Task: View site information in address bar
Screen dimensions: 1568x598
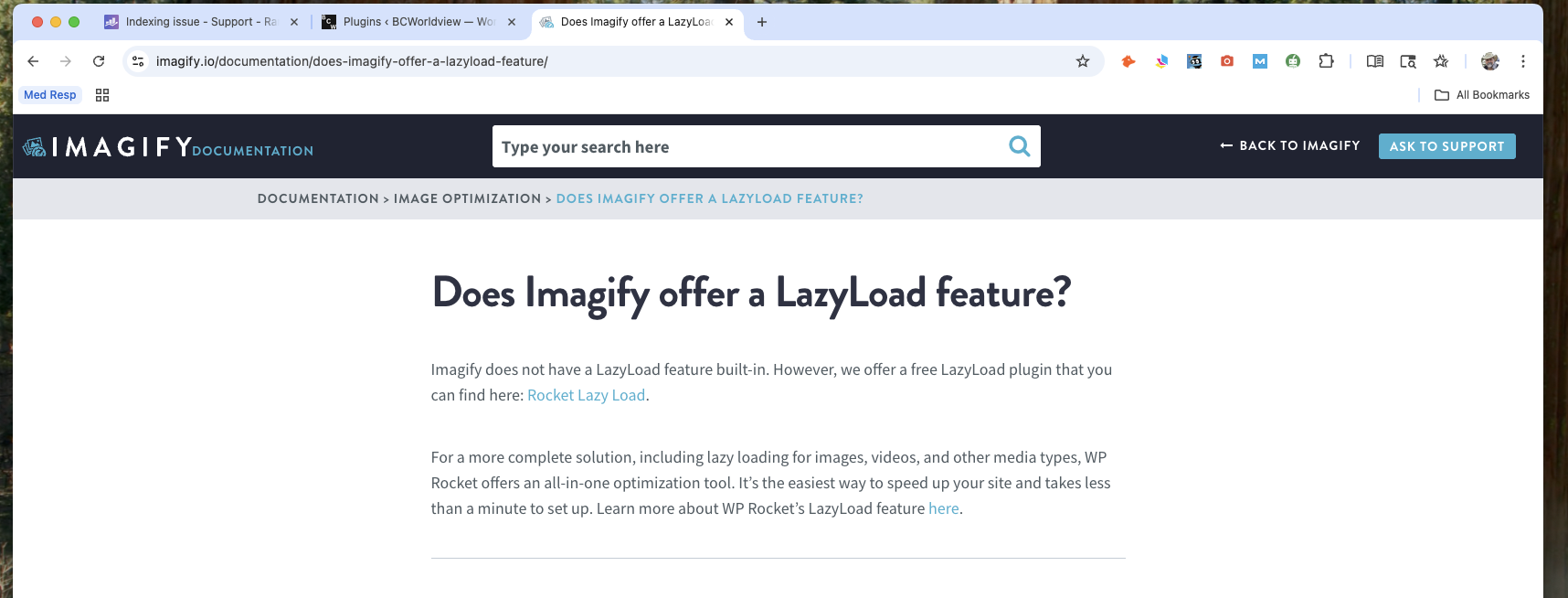Action: 138,61
